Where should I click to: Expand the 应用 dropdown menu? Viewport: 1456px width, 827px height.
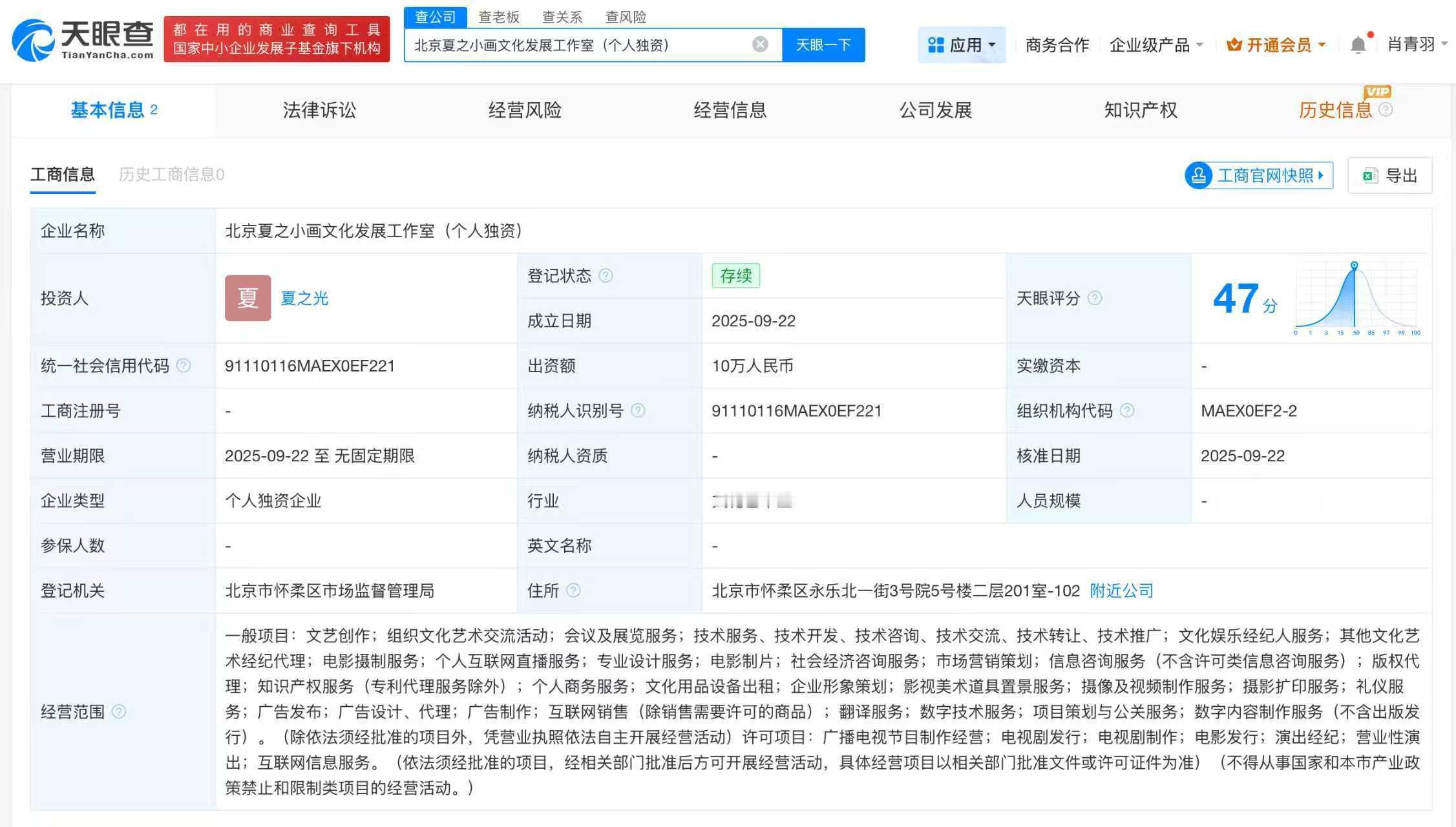click(962, 45)
